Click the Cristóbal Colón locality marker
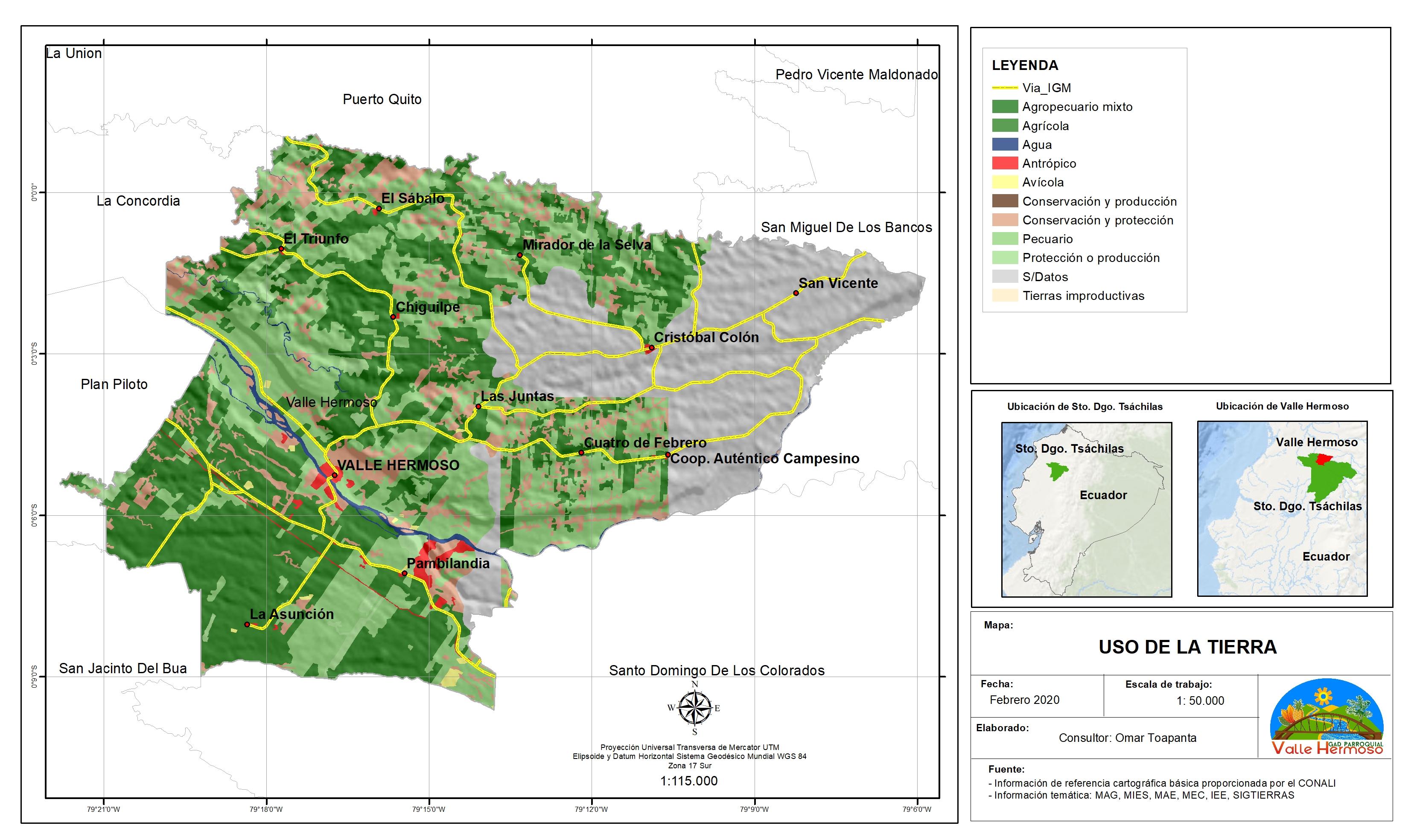The image size is (1411, 840). pos(651,348)
